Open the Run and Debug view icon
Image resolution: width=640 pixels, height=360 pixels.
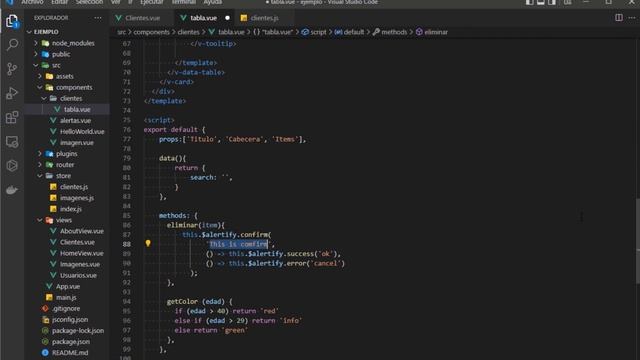point(12,93)
